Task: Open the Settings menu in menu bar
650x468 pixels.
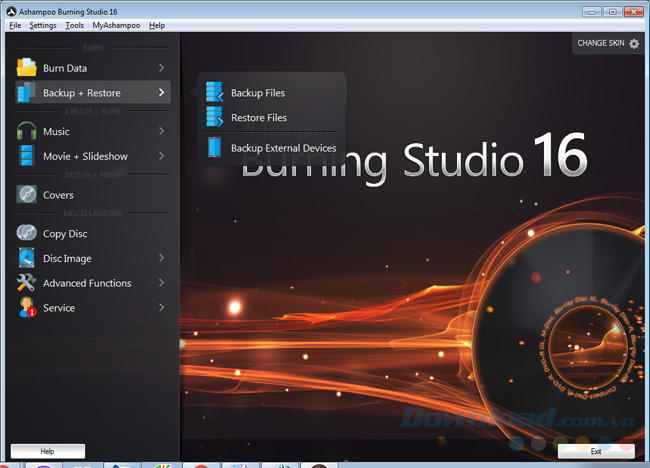Action: click(43, 25)
